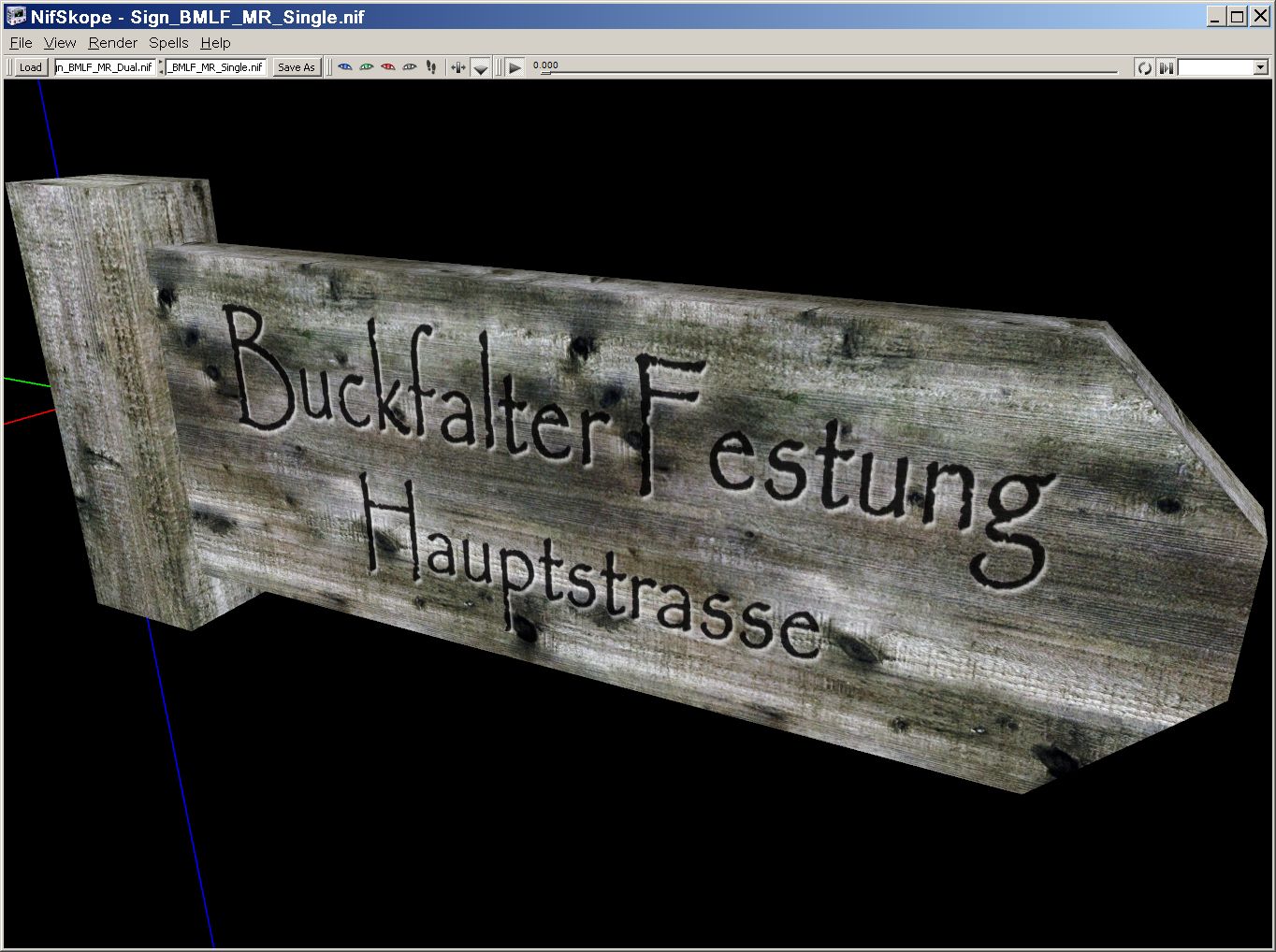Click the animation time slider
Image resolution: width=1276 pixels, height=952 pixels.
(x=825, y=70)
